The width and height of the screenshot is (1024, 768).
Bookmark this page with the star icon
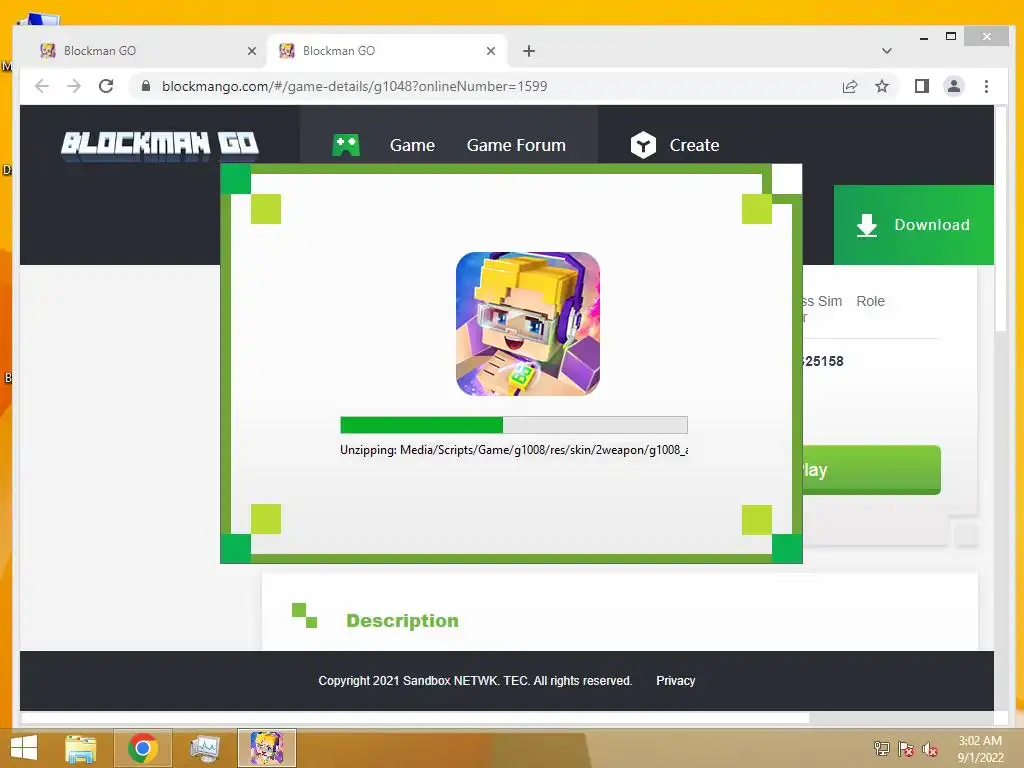(x=882, y=86)
